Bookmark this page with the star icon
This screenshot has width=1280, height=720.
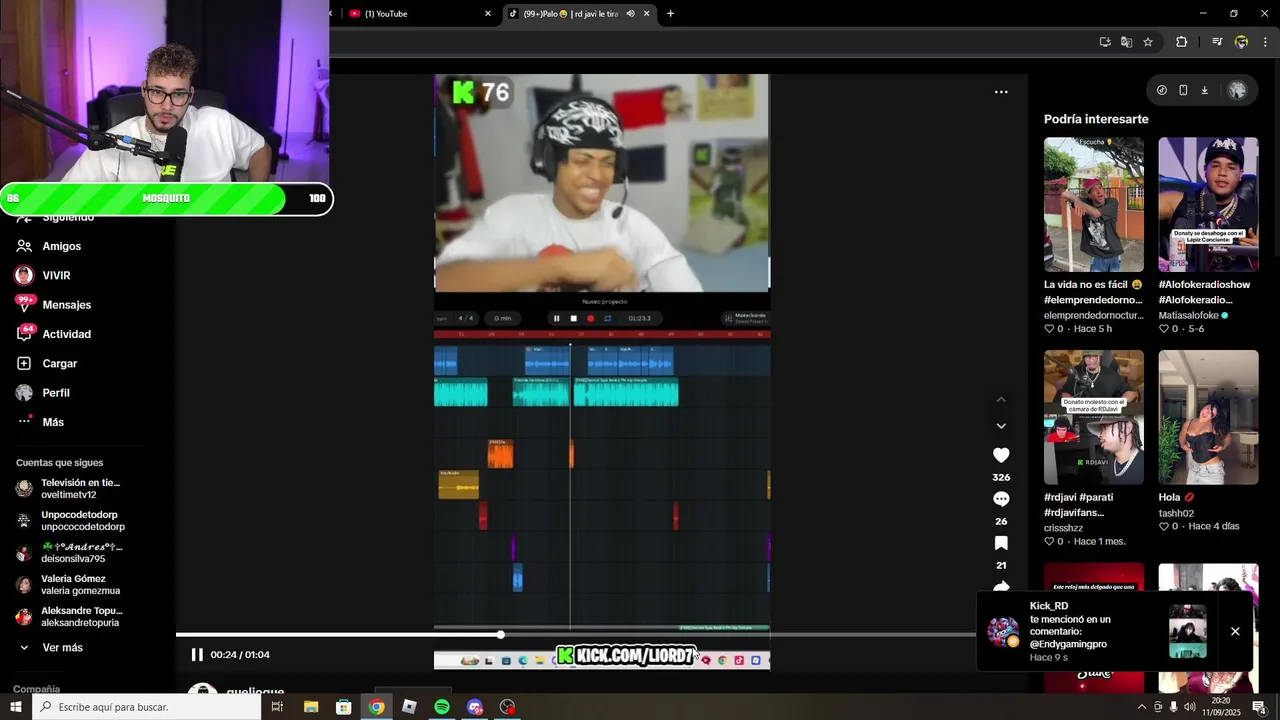(1148, 42)
